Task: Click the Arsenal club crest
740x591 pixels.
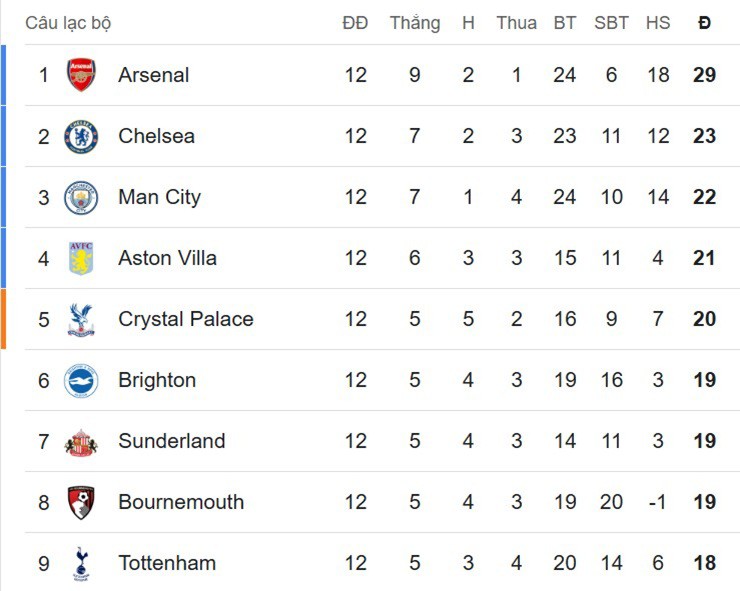Action: pos(81,75)
